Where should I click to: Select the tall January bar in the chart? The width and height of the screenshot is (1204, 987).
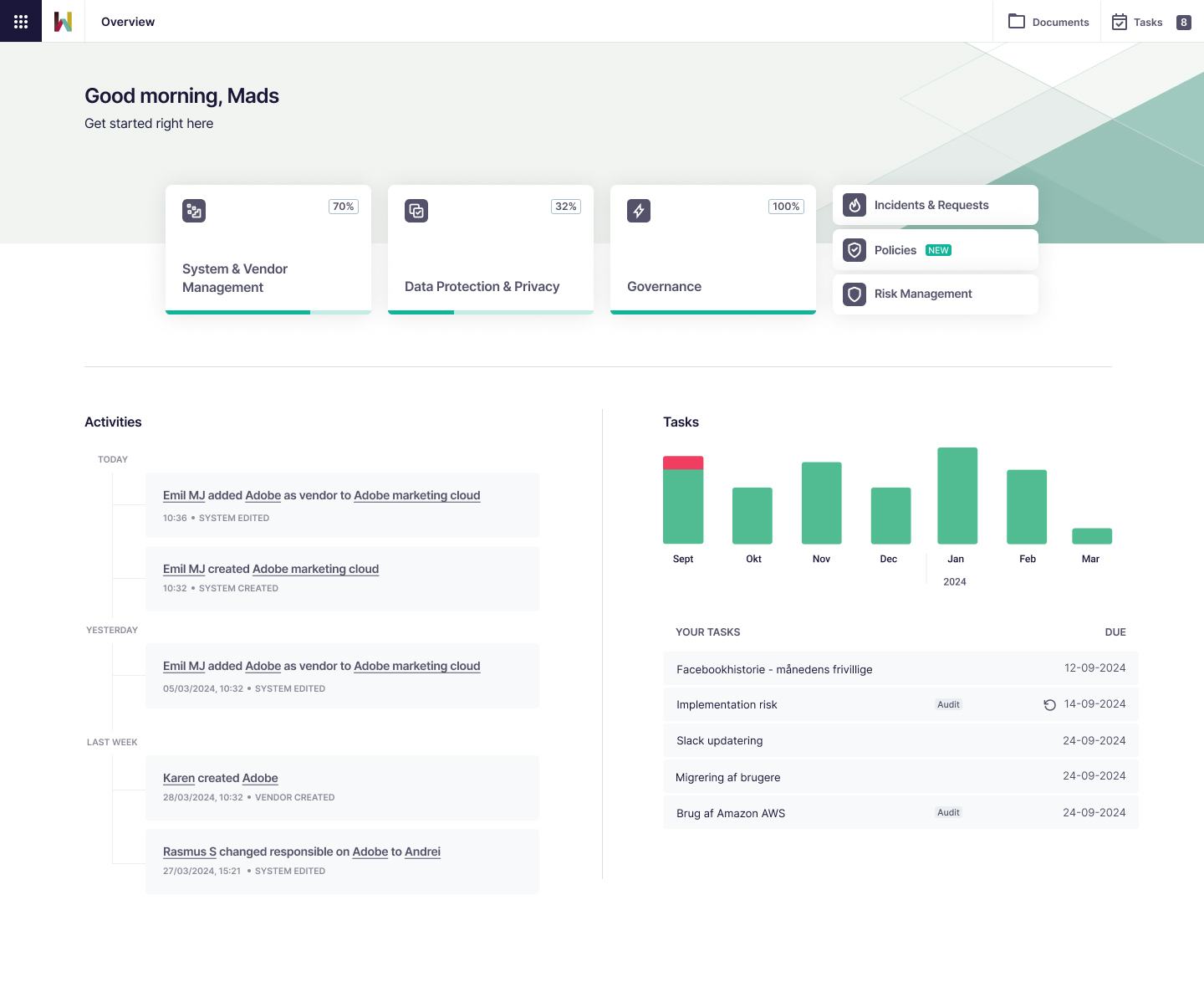(957, 495)
